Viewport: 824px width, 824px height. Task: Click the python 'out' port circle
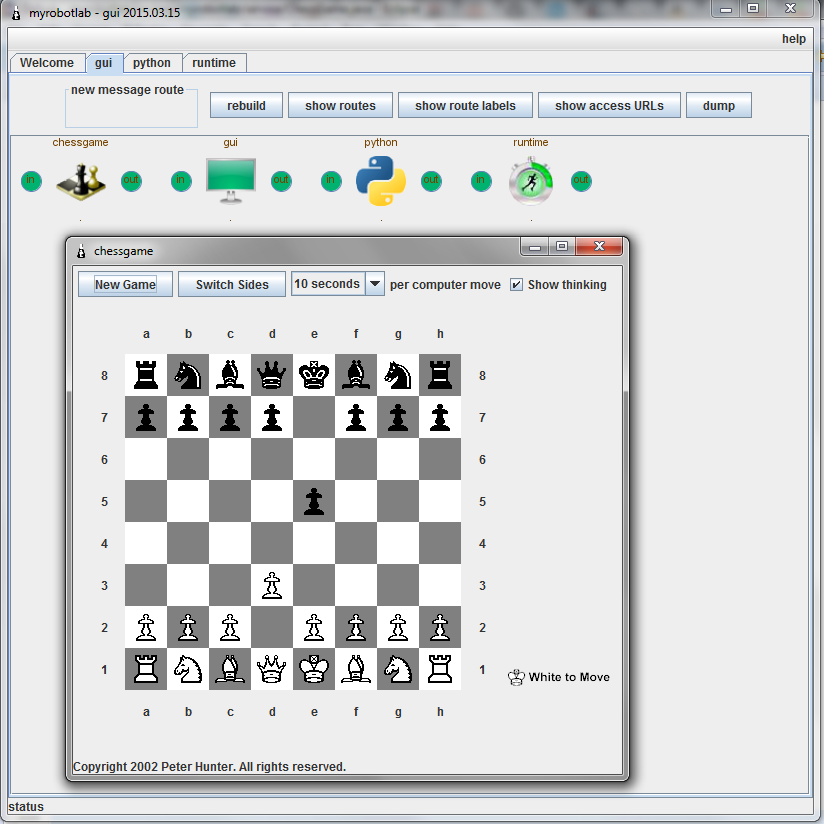(431, 181)
